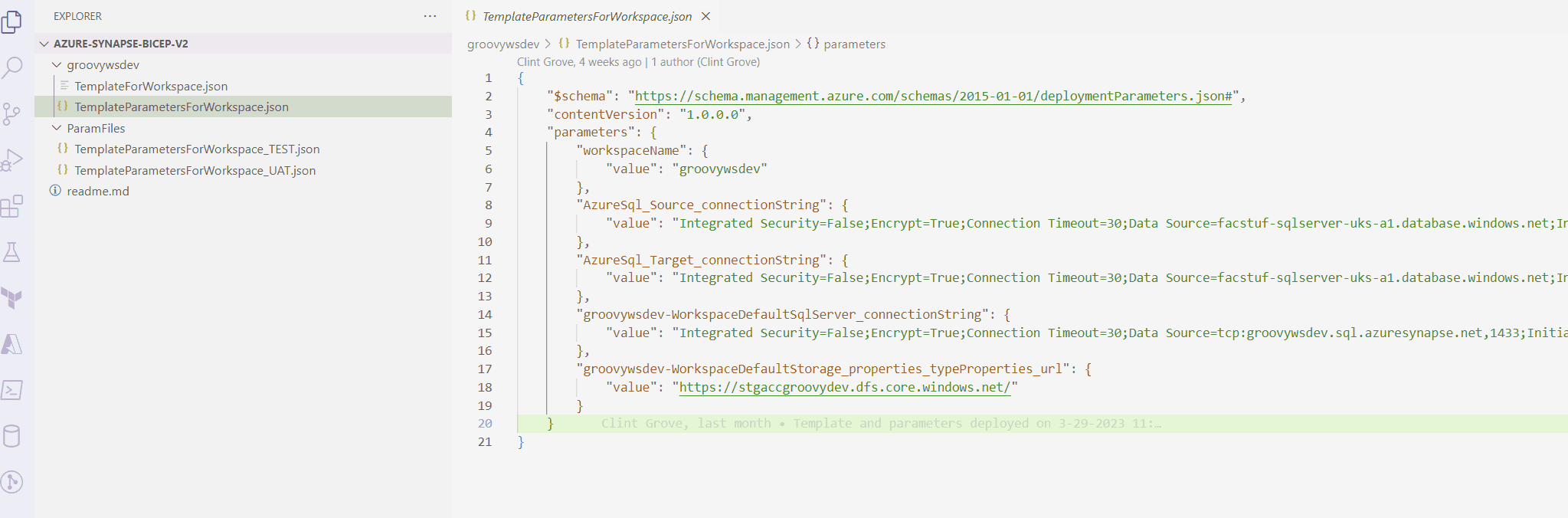Open the Extensions view
Screen dimensions: 1568x518
12,206
